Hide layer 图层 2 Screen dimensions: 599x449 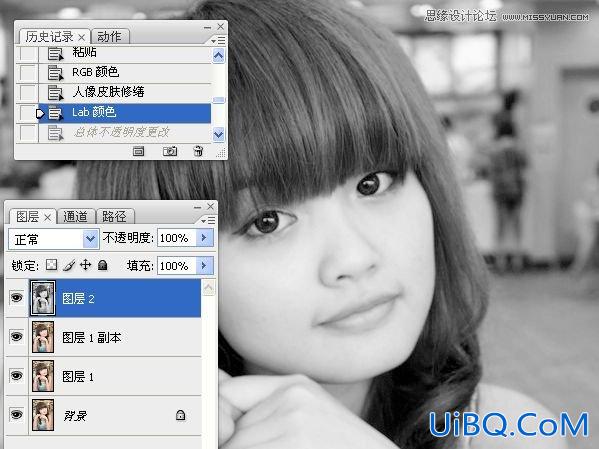16,298
